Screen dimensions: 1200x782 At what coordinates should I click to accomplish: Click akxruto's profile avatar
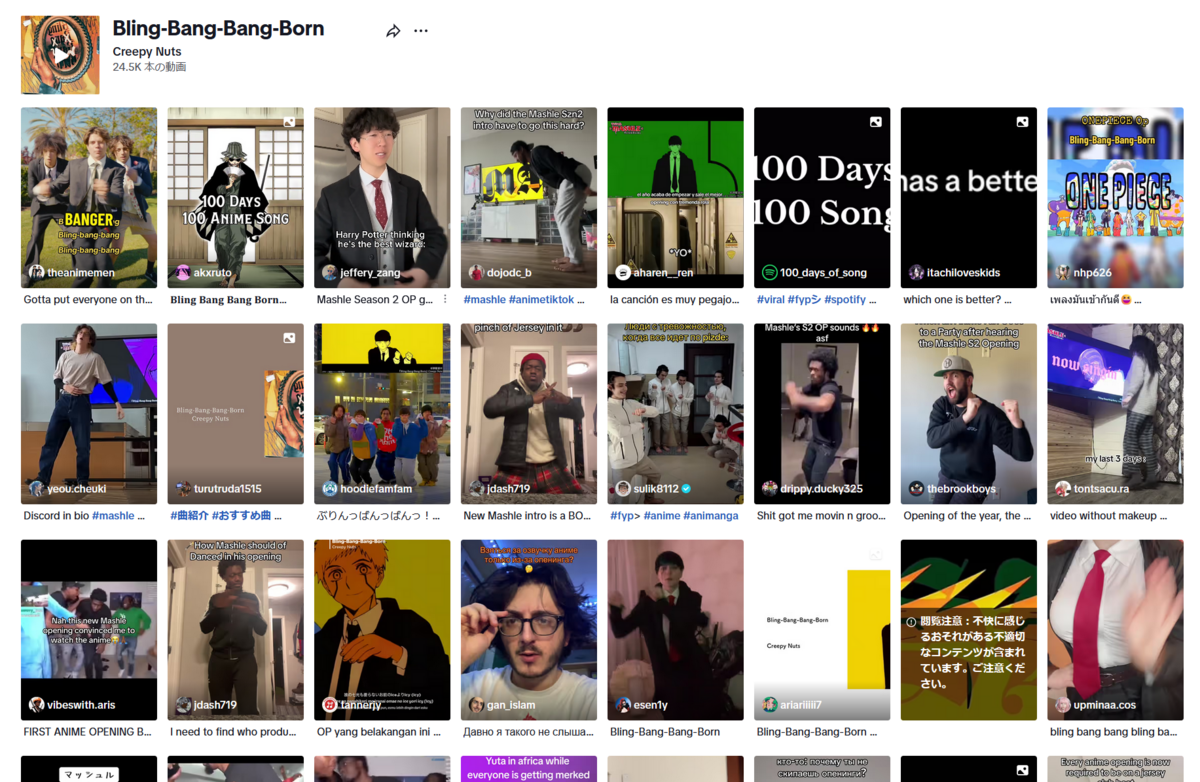[x=183, y=272]
